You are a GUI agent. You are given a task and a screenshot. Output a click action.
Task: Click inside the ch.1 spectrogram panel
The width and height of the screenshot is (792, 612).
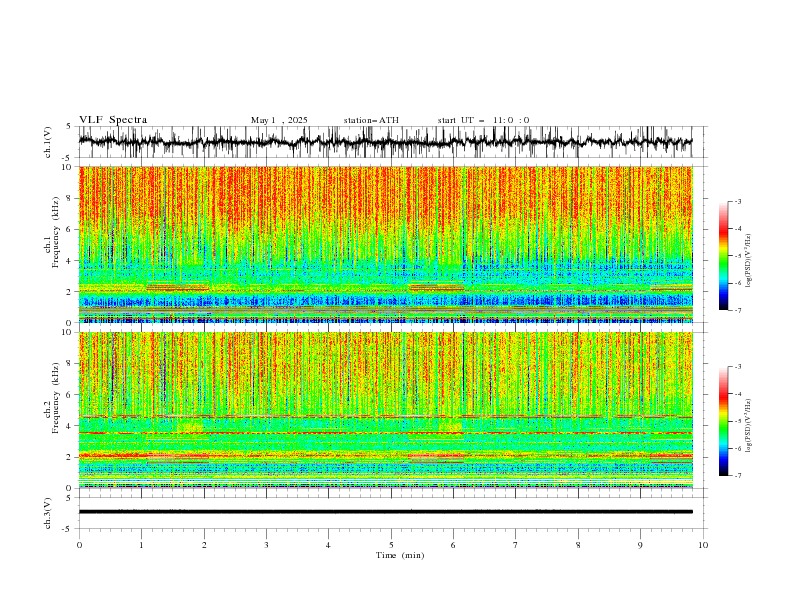[x=386, y=244]
